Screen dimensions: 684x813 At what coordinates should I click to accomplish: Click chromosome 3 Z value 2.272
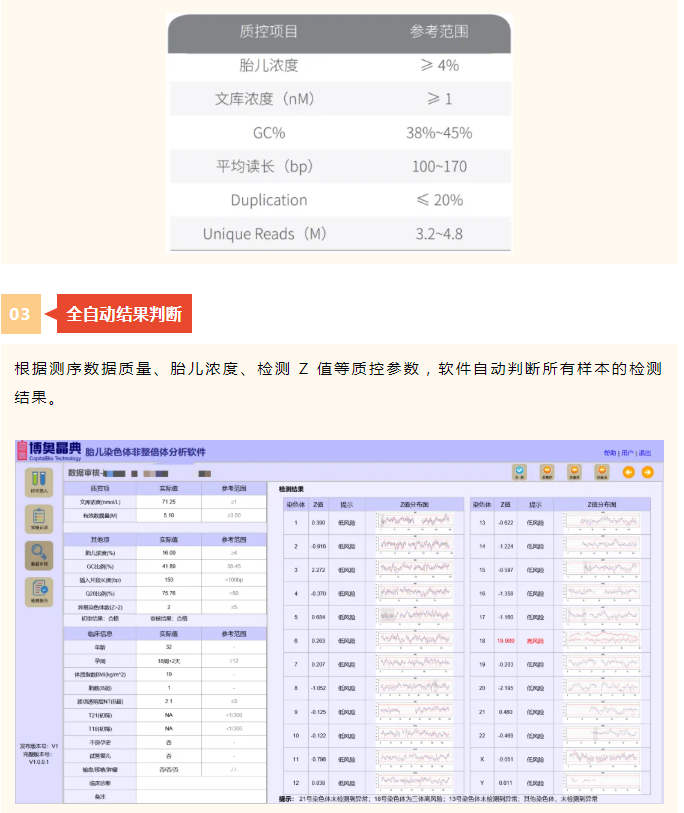[318, 570]
